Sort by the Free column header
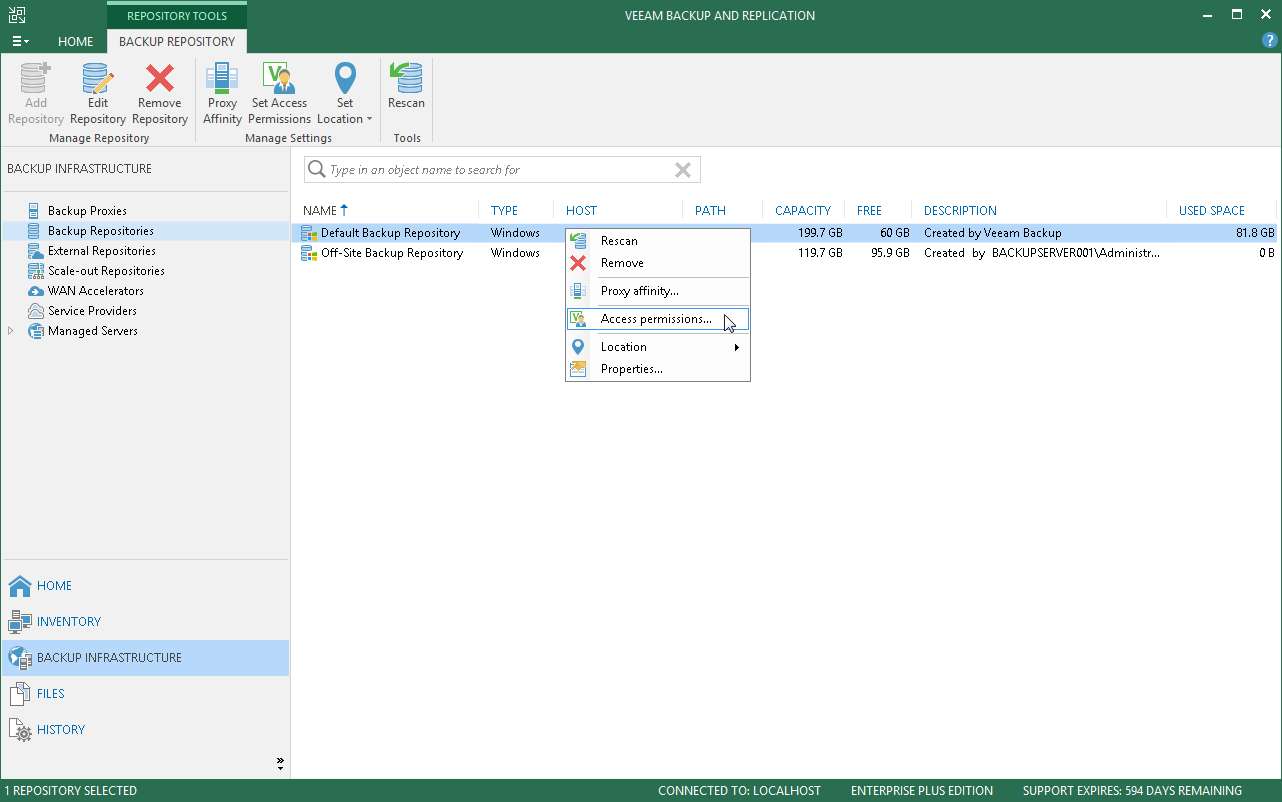Image resolution: width=1282 pixels, height=802 pixels. [x=869, y=211]
